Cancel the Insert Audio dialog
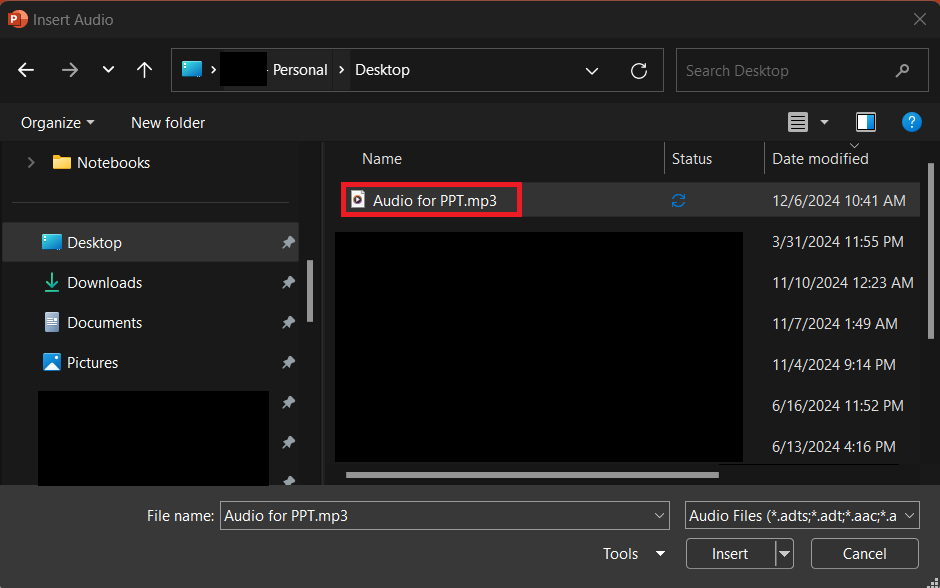This screenshot has width=940, height=588. 864,554
